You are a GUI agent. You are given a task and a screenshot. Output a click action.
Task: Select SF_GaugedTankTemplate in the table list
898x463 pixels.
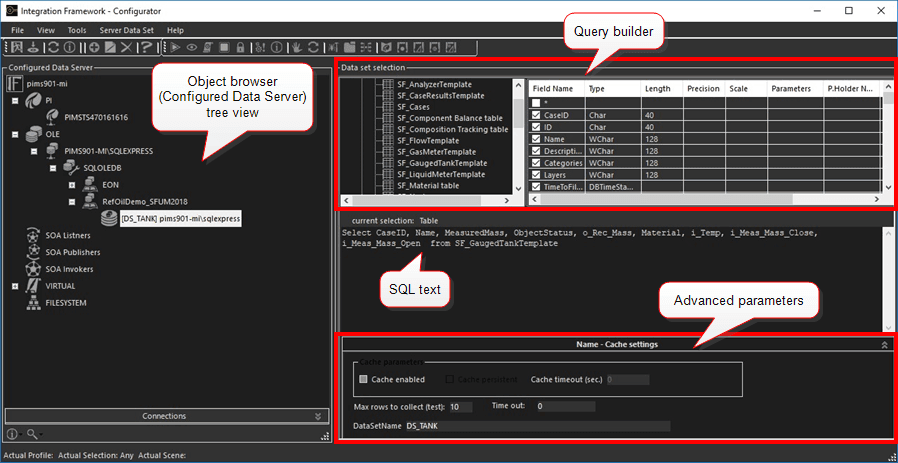click(441, 163)
